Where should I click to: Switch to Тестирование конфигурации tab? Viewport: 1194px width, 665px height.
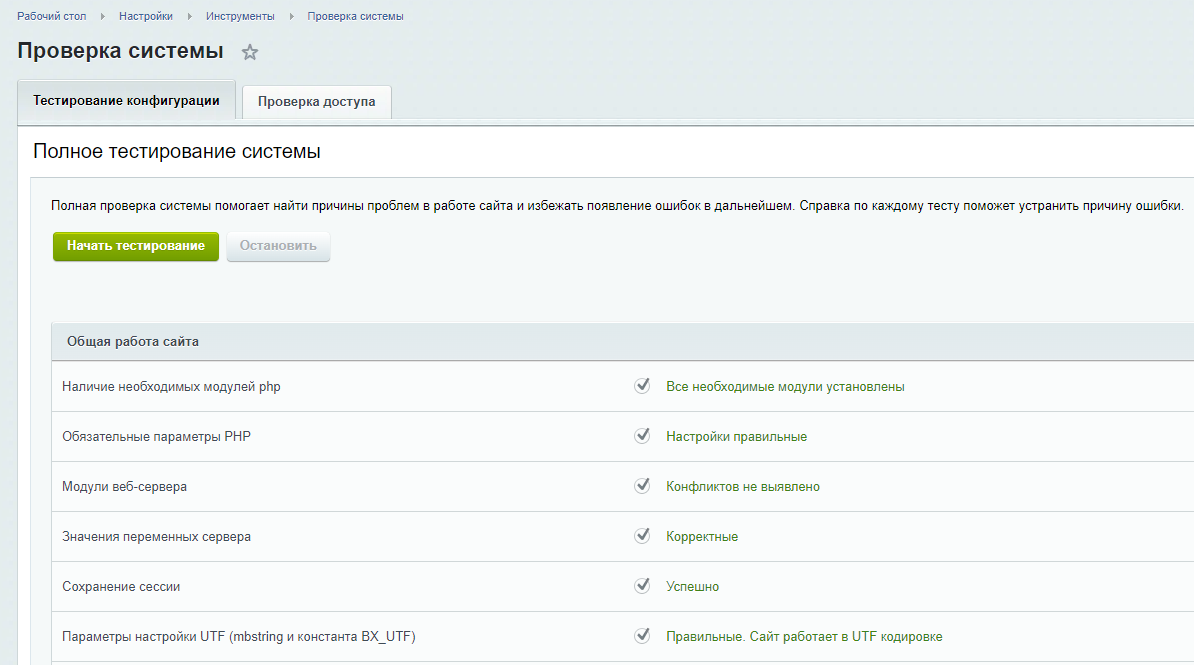(126, 101)
